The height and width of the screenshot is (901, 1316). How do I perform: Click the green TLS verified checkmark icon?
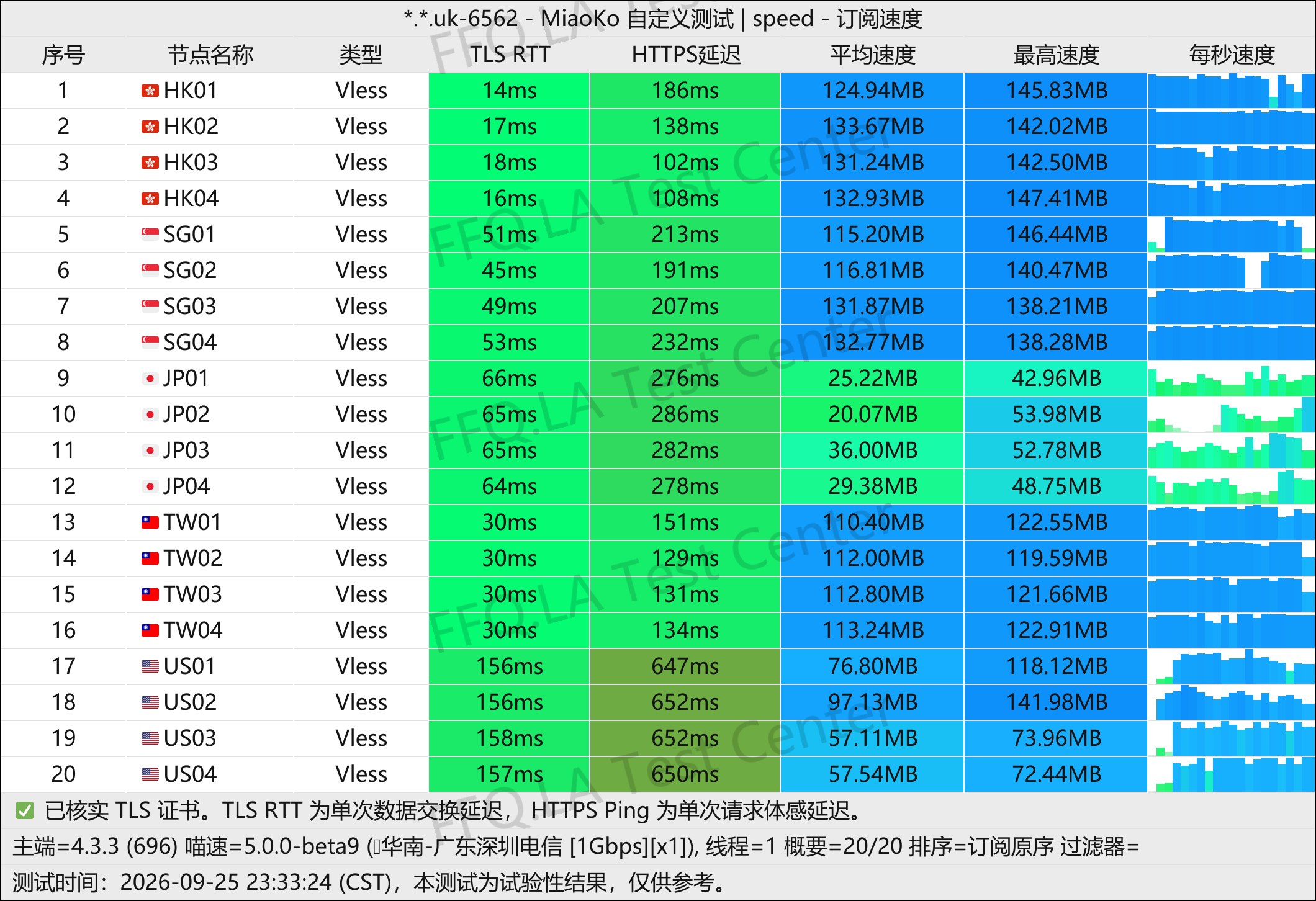pos(25,810)
